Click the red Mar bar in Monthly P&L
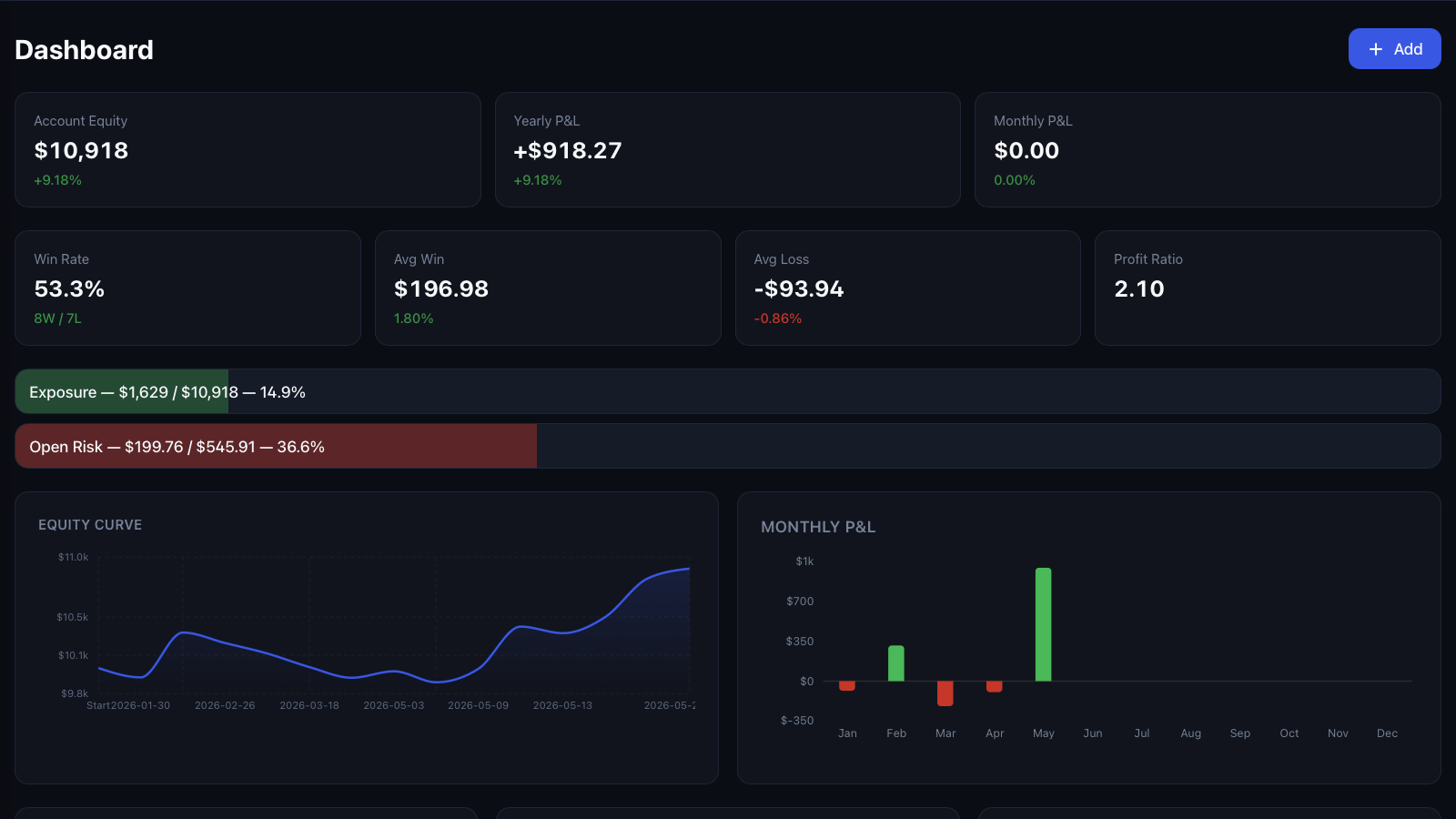Image resolution: width=1456 pixels, height=819 pixels. [x=945, y=693]
